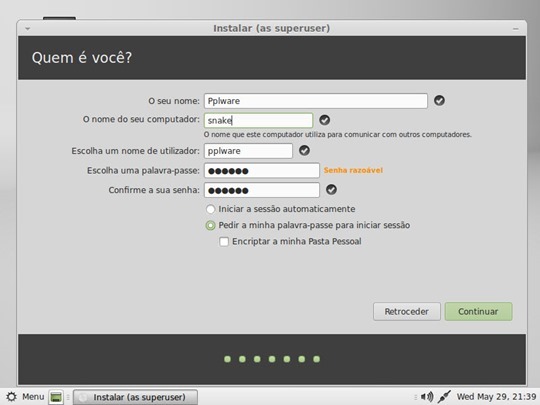Open the Menu button in the panel
The height and width of the screenshot is (405, 540).
(x=25, y=397)
